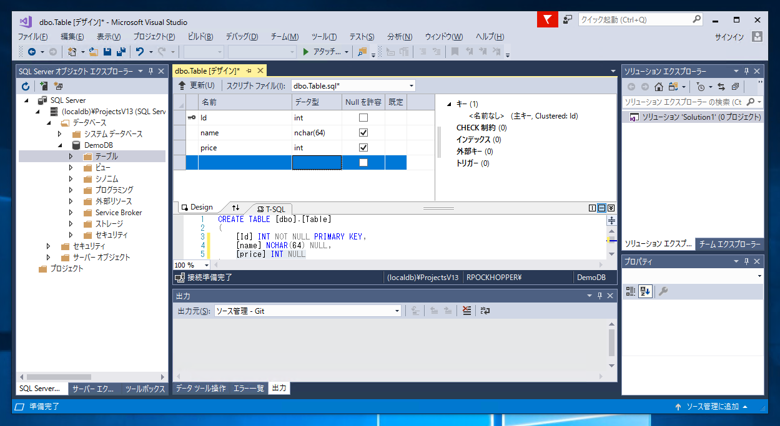
Task: Click the vertical split layout icon
Action: pyautogui.click(x=592, y=208)
